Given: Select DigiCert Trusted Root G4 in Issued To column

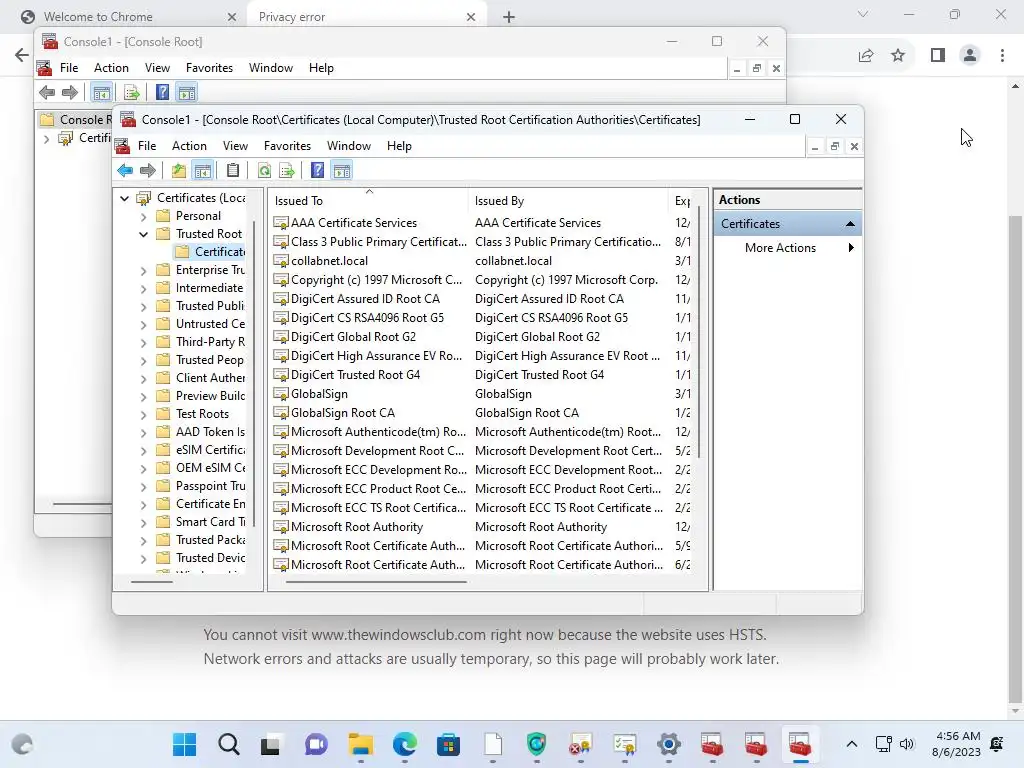Looking at the screenshot, I should click(355, 375).
